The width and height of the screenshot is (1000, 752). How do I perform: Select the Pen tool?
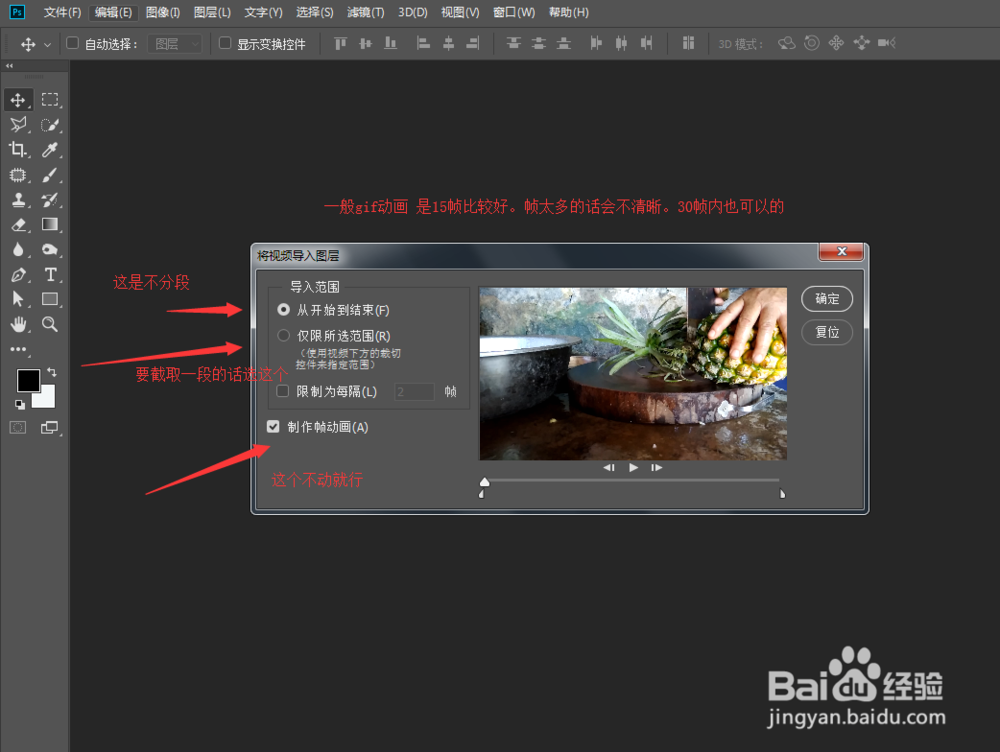tap(18, 274)
